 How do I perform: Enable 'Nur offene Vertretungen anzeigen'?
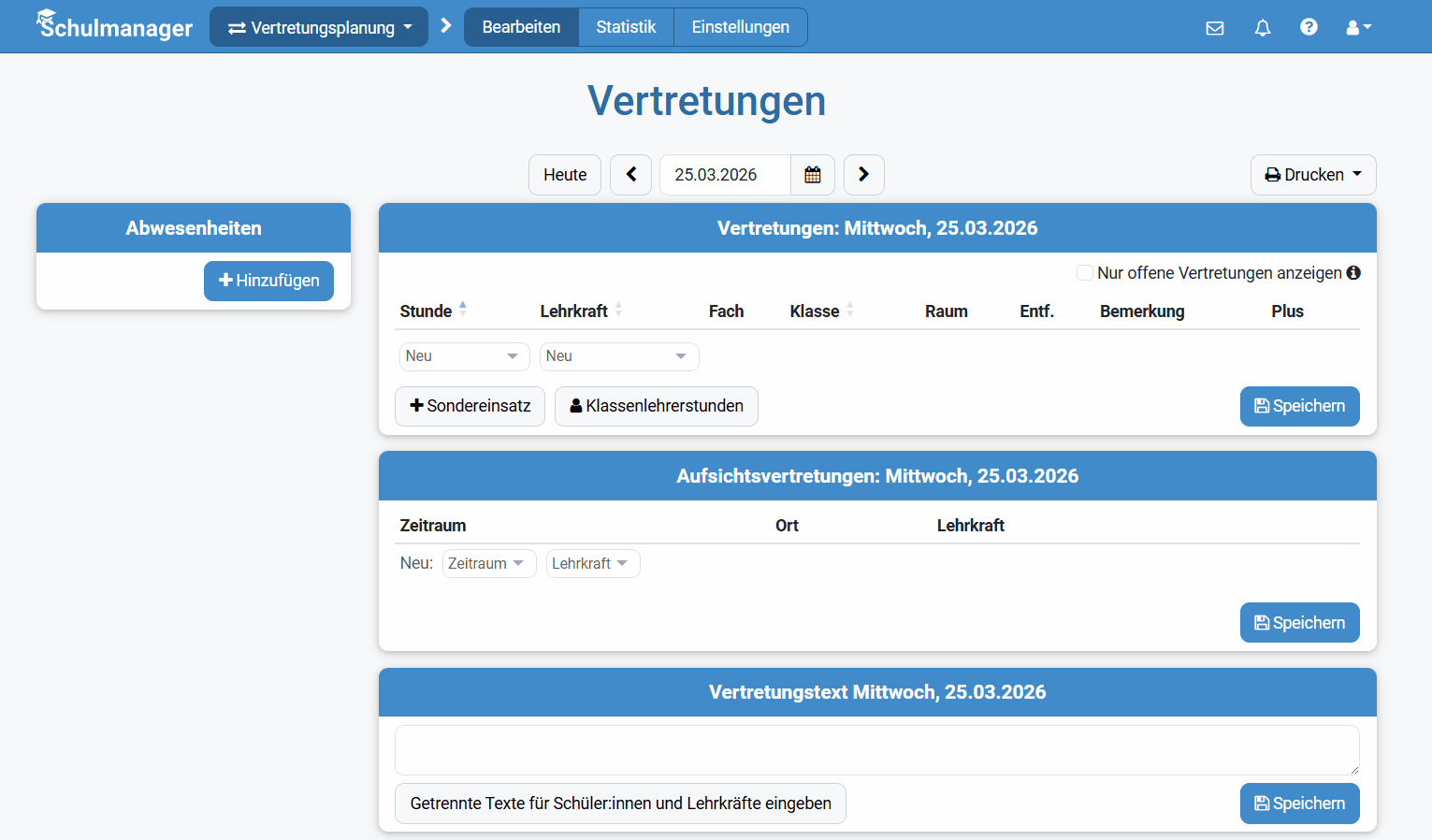click(x=1084, y=272)
